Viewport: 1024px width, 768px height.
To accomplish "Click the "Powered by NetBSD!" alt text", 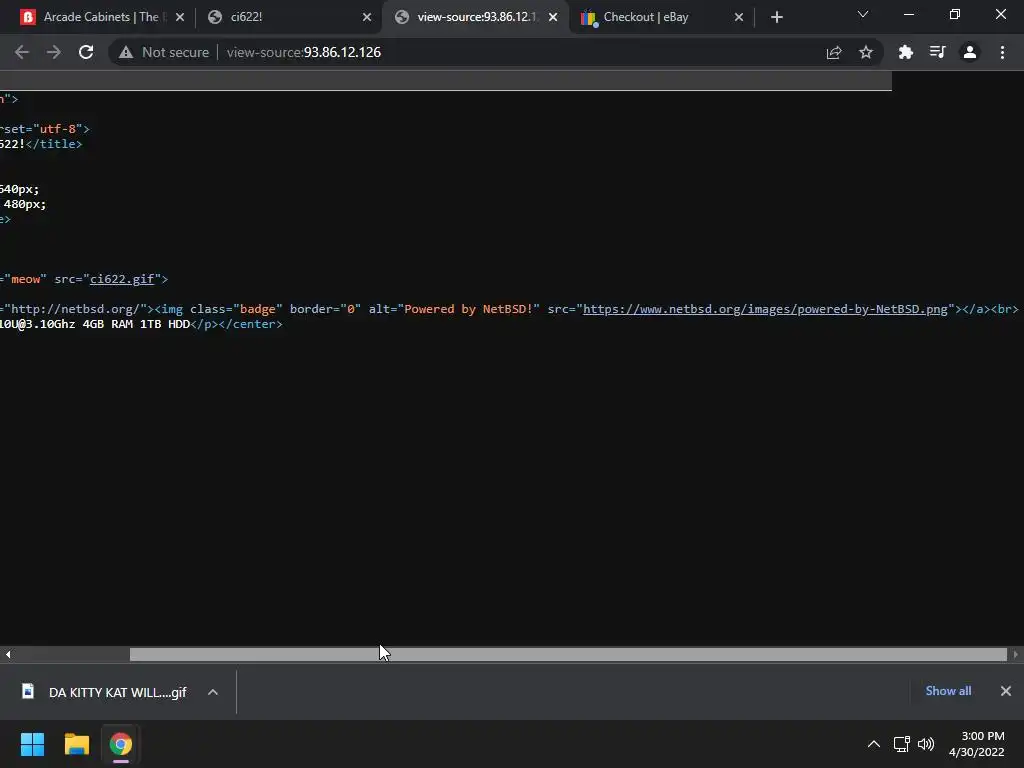I will [x=469, y=309].
